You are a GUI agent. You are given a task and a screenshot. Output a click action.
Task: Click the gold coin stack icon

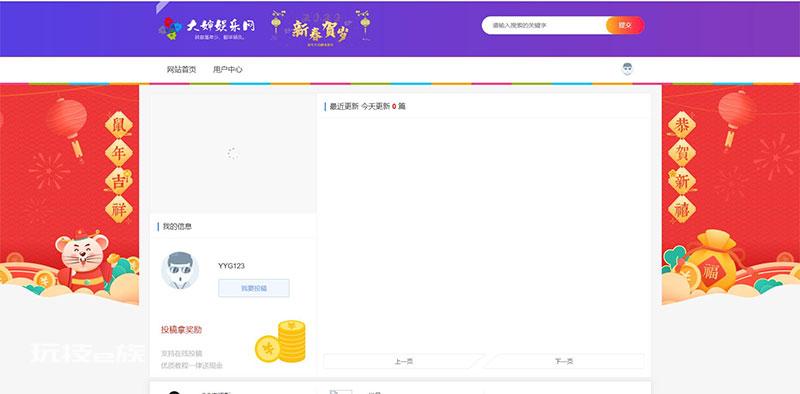(x=281, y=341)
